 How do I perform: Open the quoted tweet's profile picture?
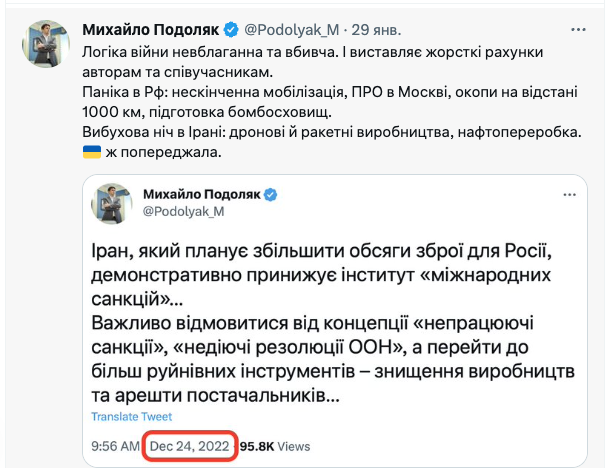tap(112, 203)
